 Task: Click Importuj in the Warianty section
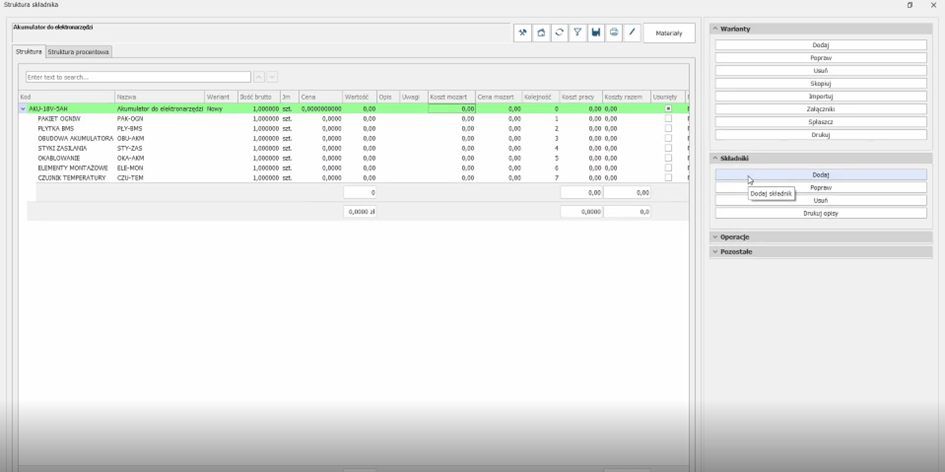point(820,97)
